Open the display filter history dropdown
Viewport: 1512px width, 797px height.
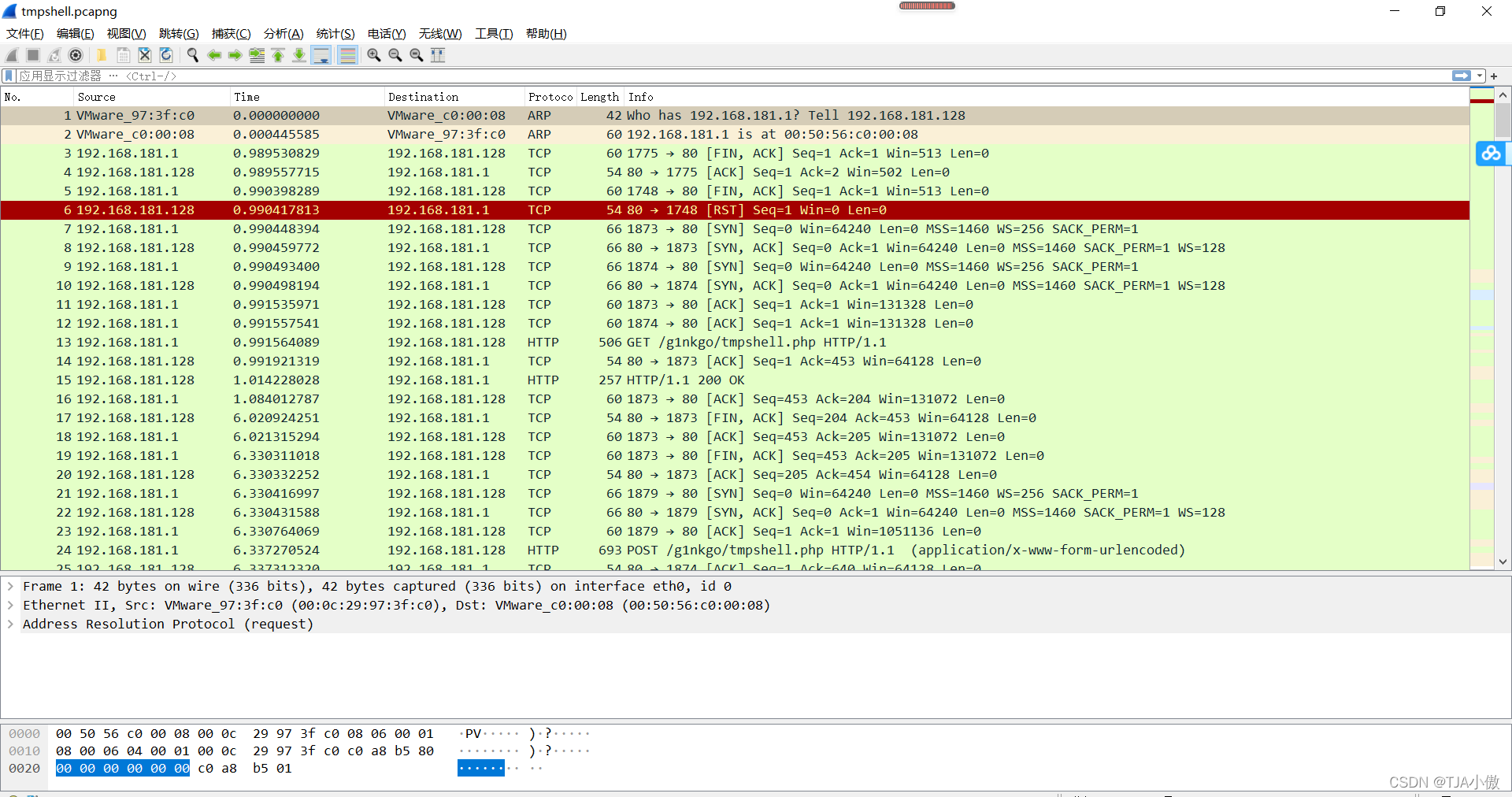click(1480, 76)
